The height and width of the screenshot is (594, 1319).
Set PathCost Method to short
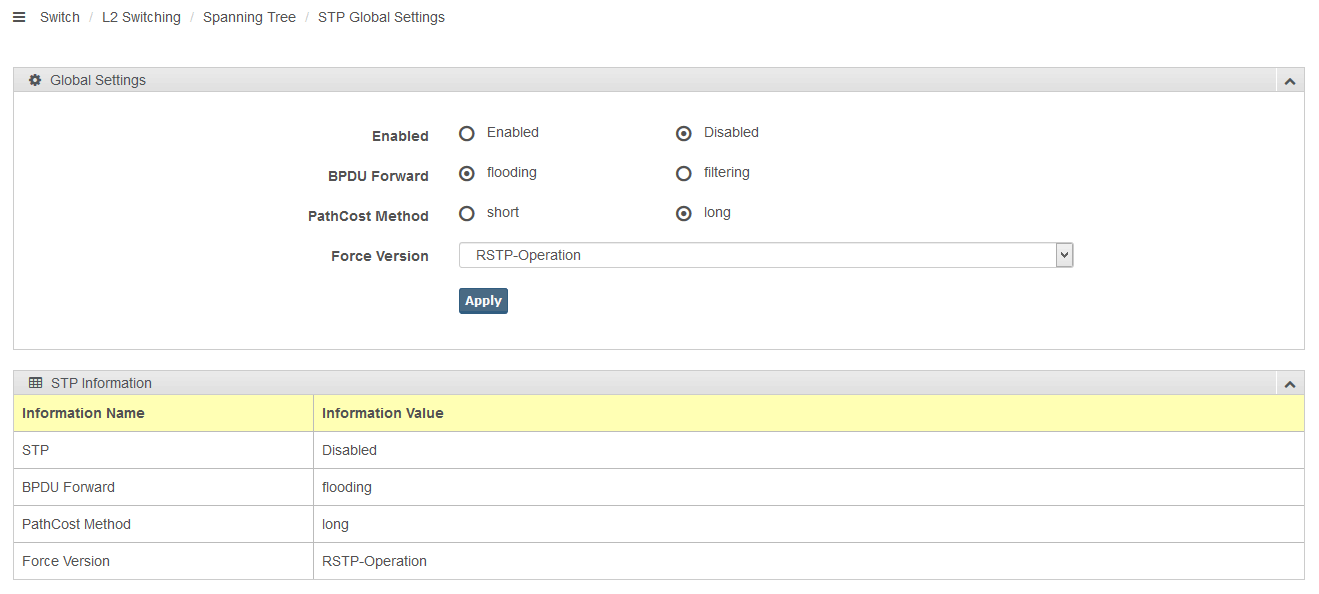click(x=467, y=213)
